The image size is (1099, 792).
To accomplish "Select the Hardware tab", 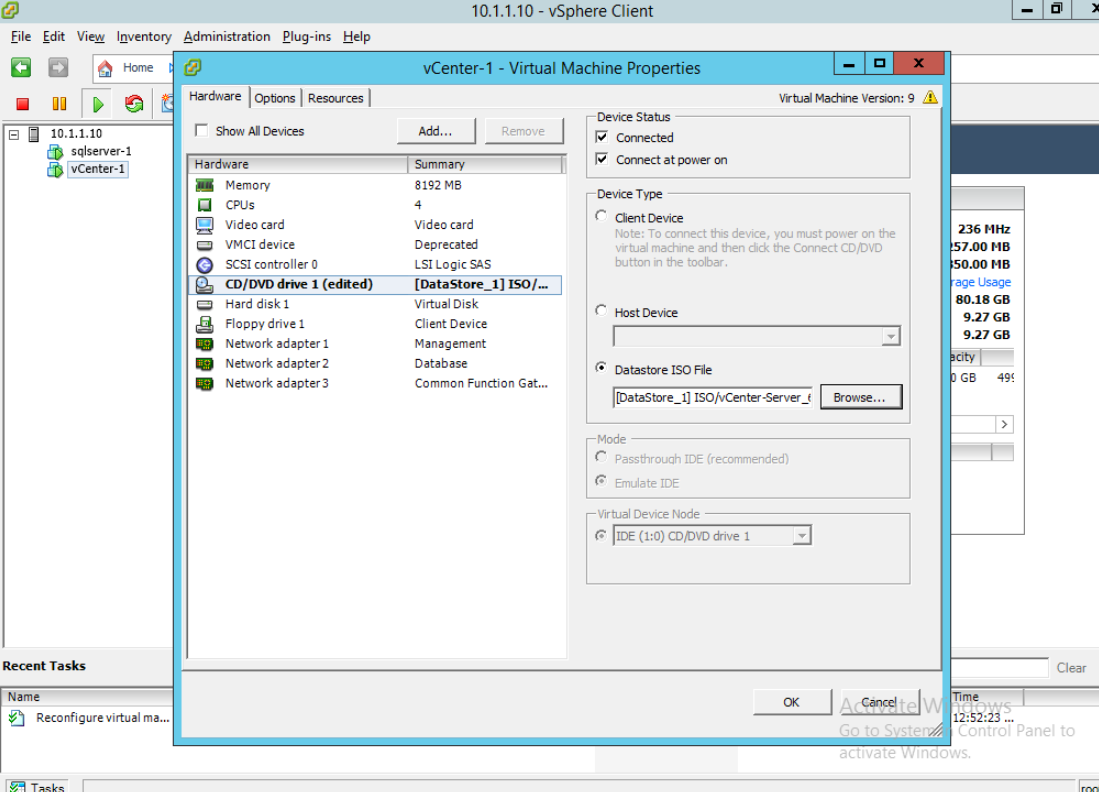I will (215, 97).
